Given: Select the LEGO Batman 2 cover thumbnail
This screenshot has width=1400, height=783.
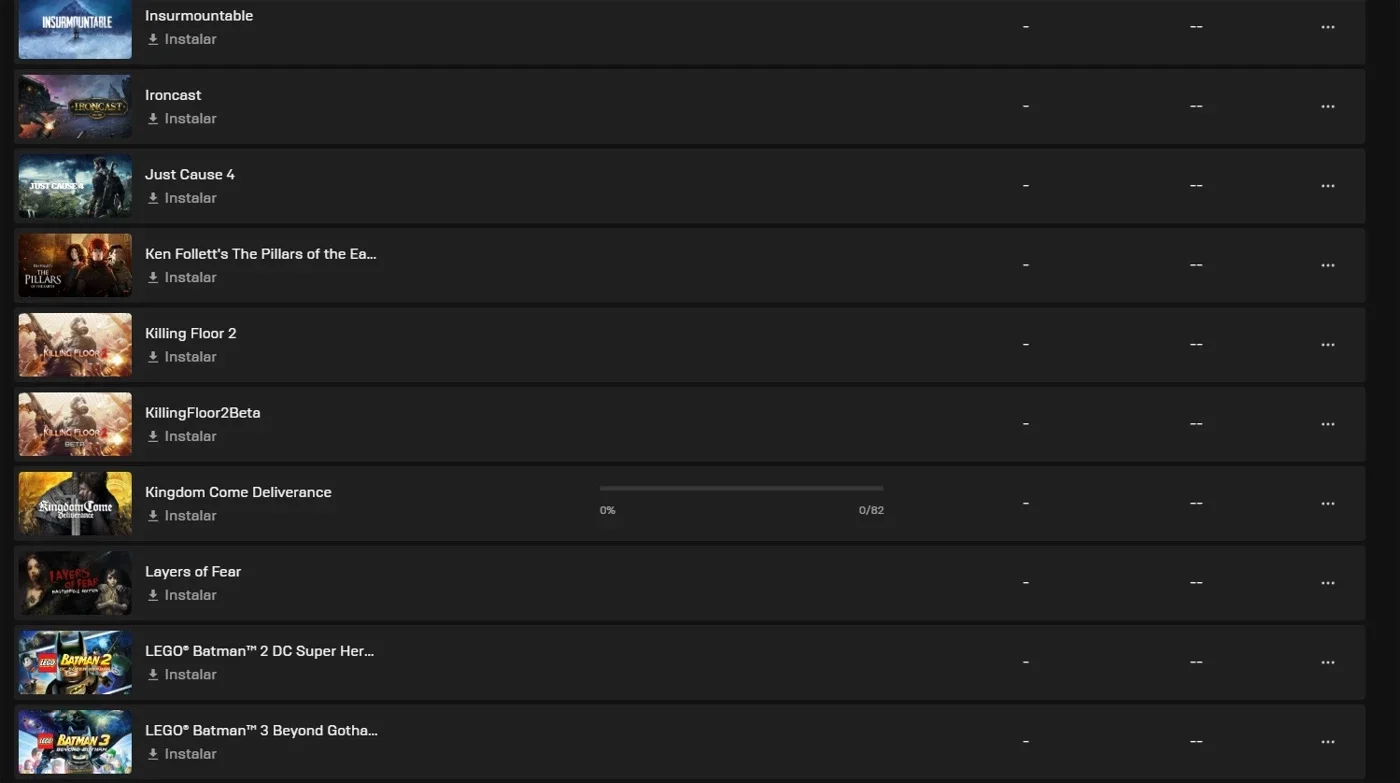Looking at the screenshot, I should [75, 662].
